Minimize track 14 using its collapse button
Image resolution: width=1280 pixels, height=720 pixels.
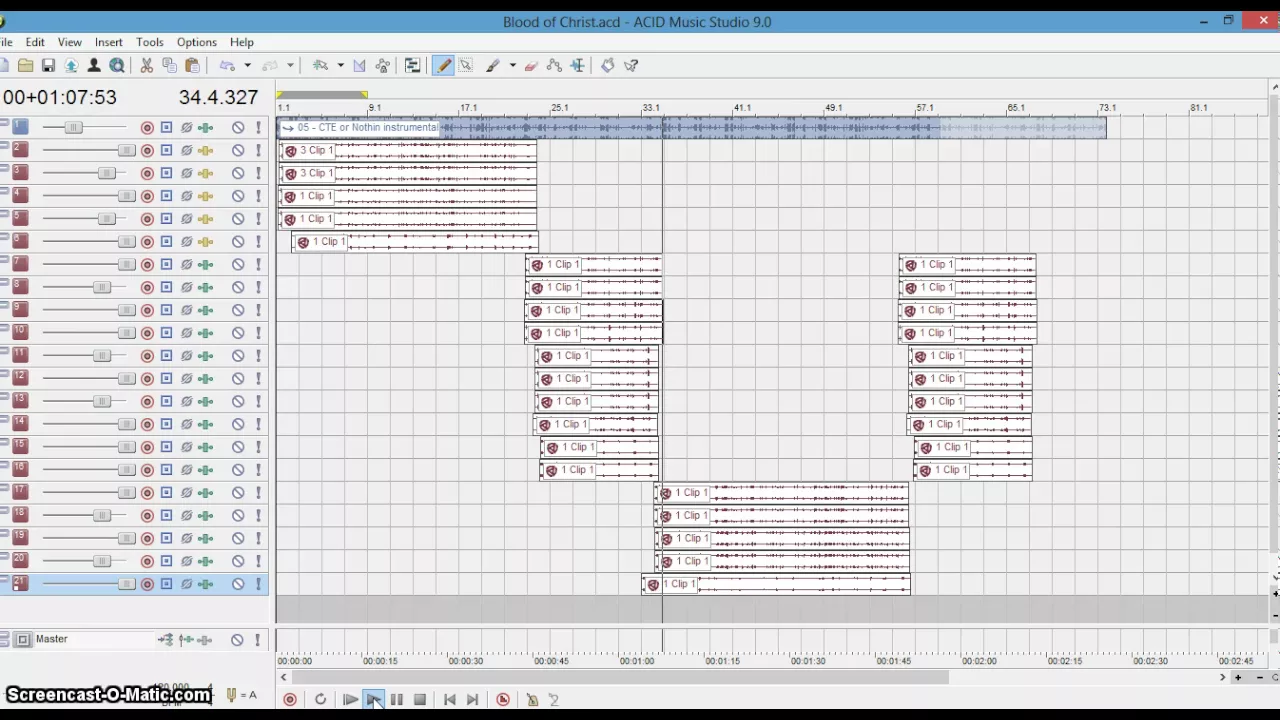(x=4, y=420)
